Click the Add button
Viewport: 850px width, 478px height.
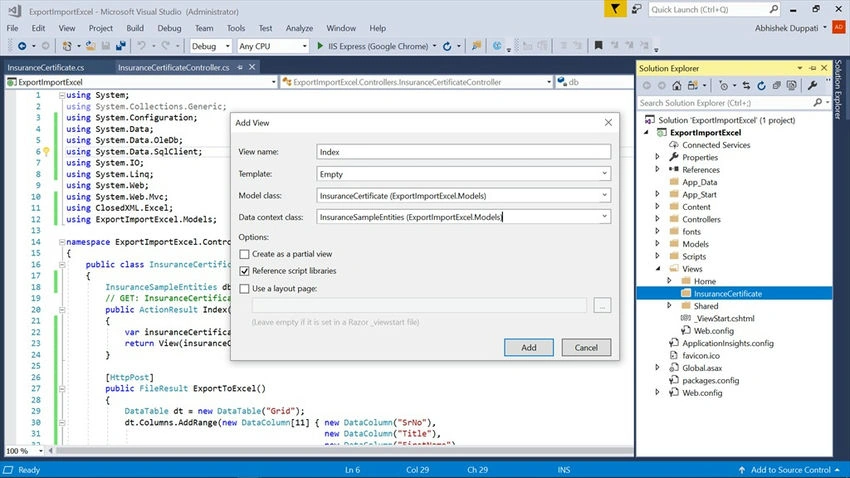pos(529,348)
